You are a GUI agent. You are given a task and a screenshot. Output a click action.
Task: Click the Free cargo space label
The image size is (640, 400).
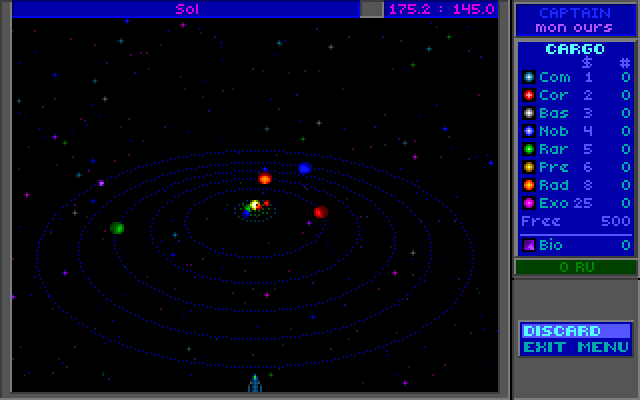pos(541,221)
